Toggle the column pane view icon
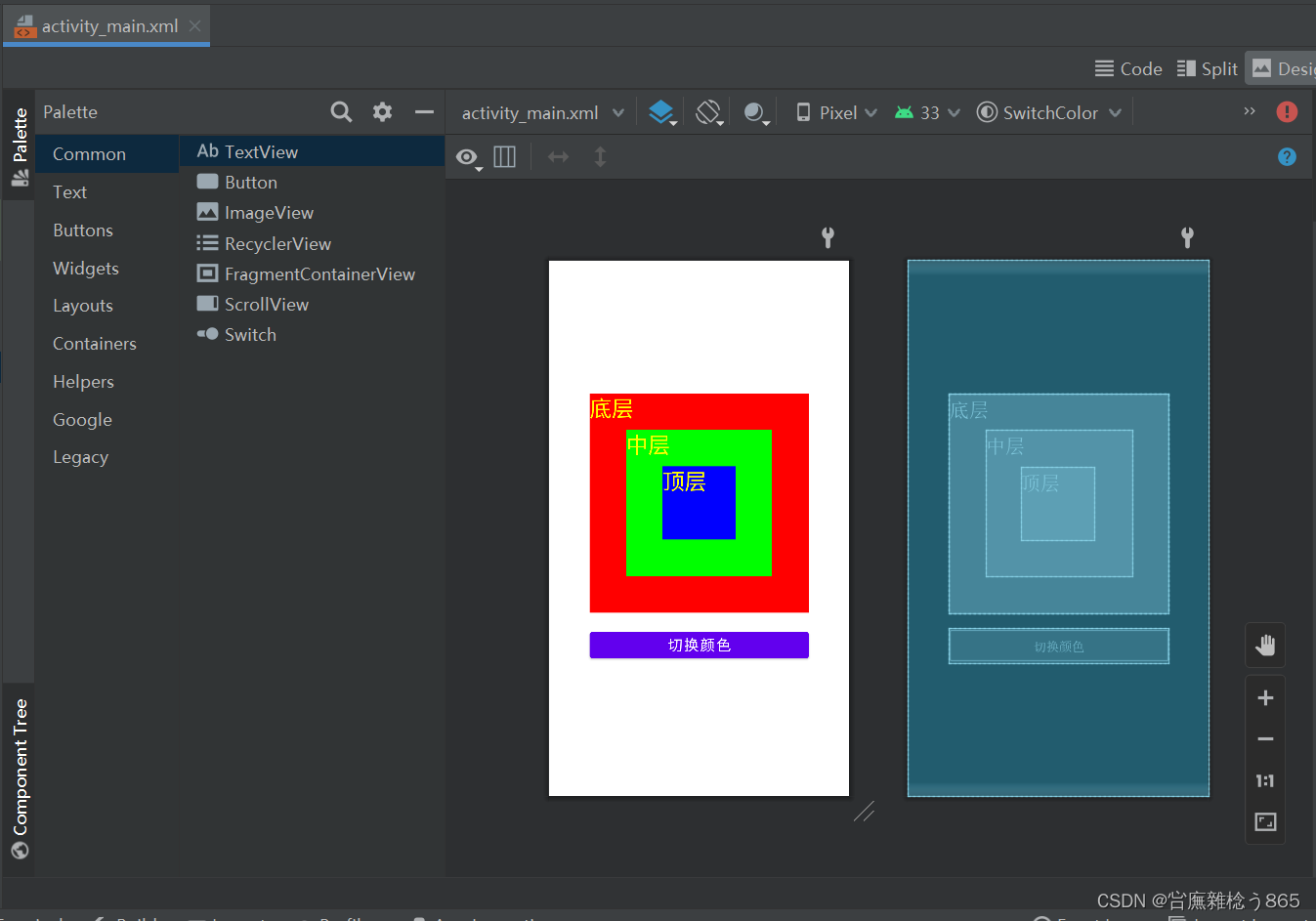Screen dimensions: 1316x921 (504, 156)
